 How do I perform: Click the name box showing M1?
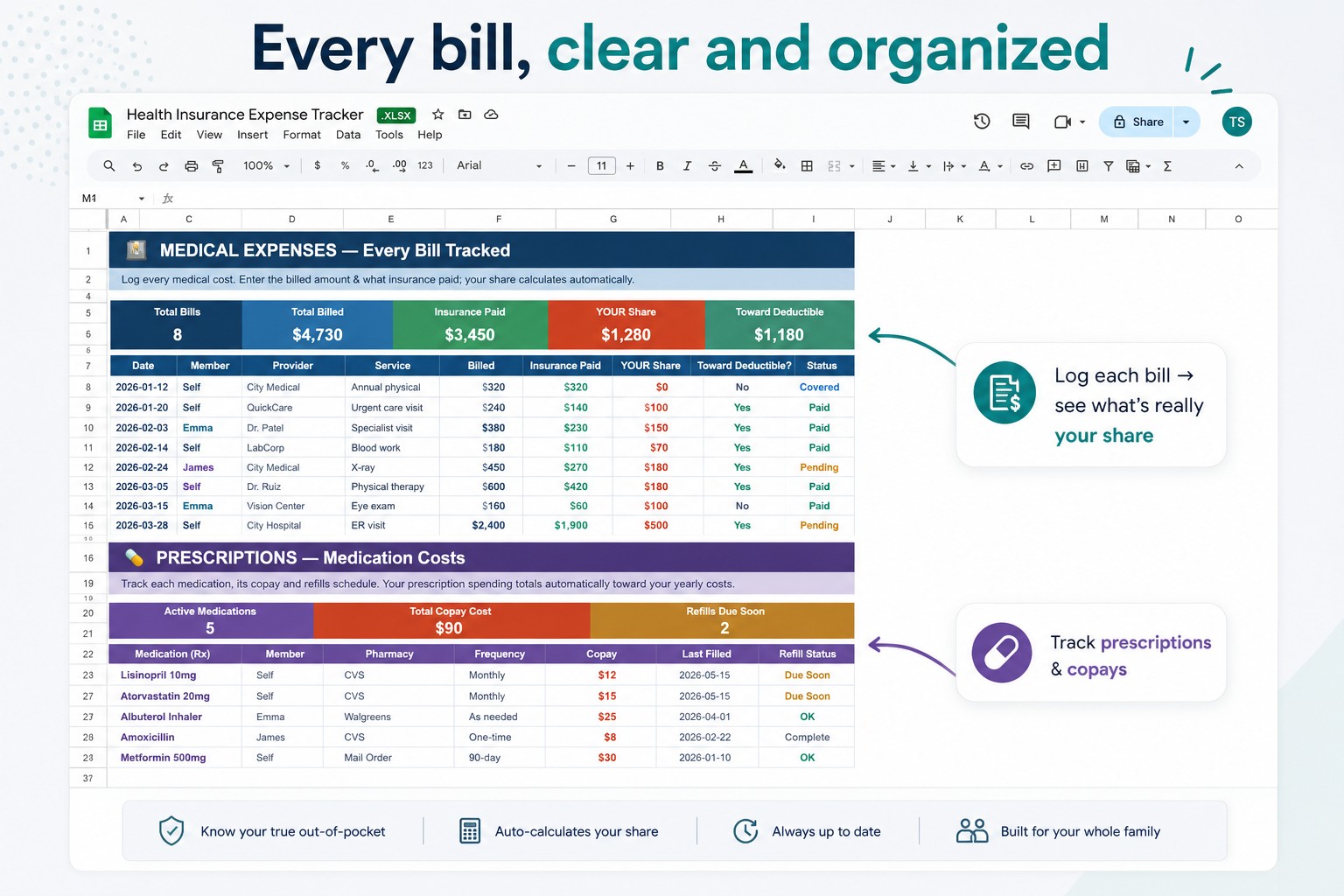click(x=113, y=199)
